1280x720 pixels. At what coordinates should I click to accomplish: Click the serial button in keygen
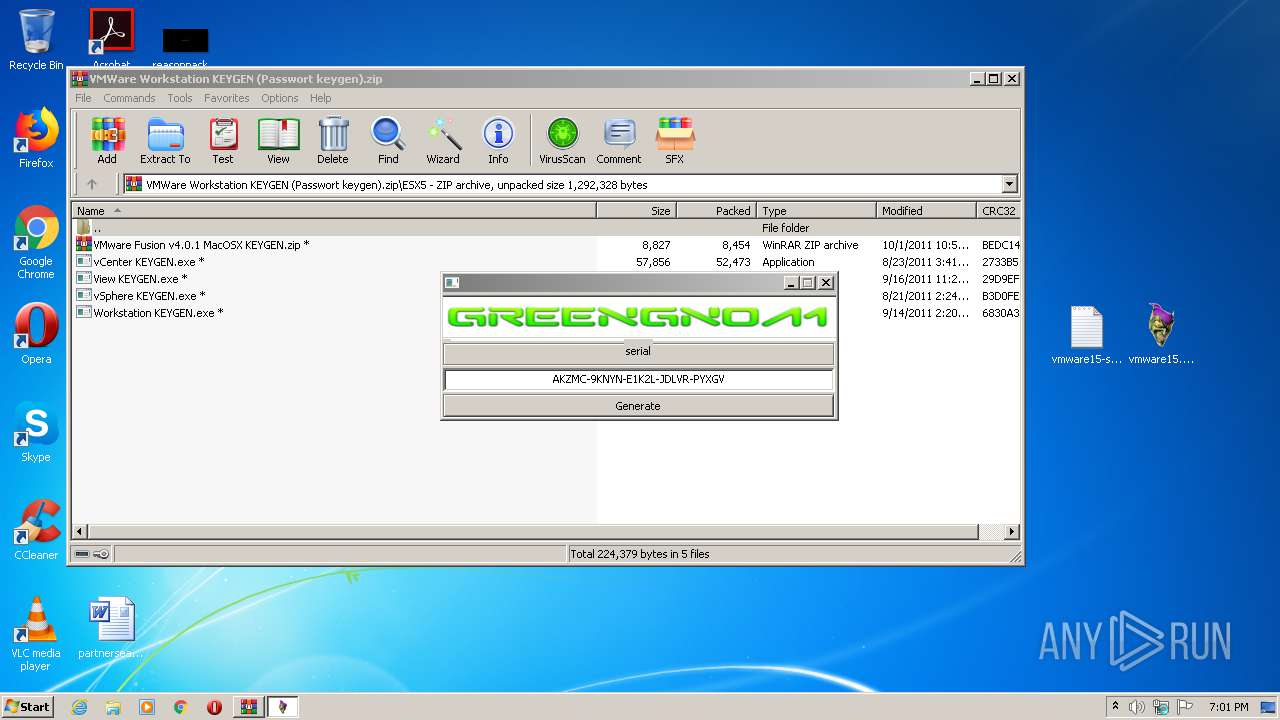[638, 352]
